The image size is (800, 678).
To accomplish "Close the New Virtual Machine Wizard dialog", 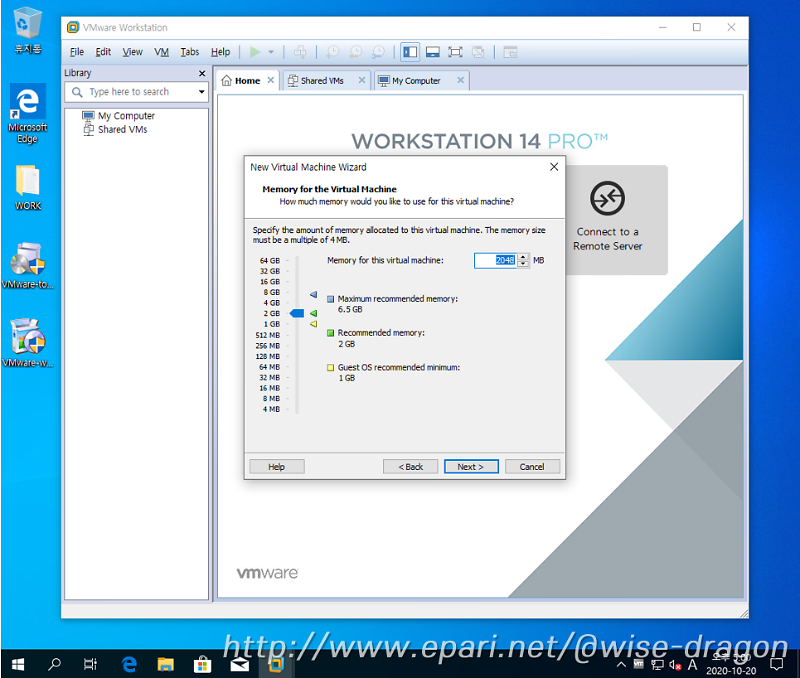I will pyautogui.click(x=554, y=167).
